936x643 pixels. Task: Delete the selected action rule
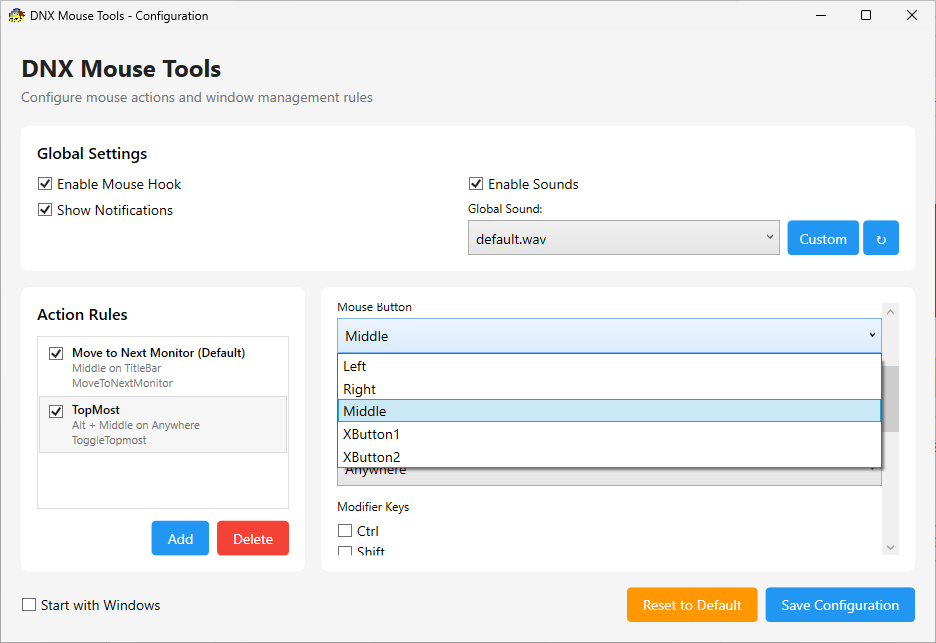click(252, 538)
